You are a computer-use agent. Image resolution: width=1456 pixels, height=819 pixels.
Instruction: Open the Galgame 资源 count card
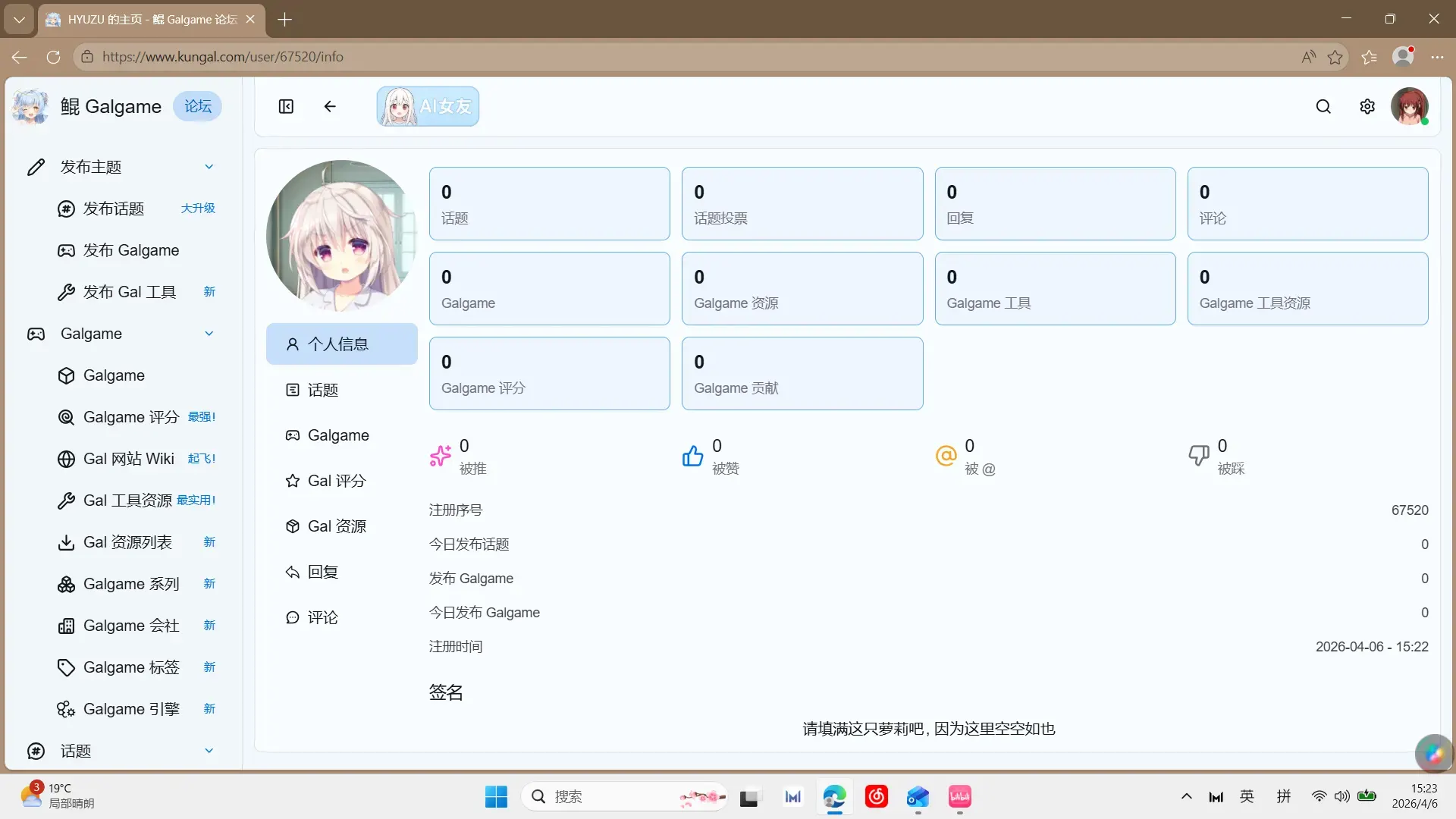802,289
